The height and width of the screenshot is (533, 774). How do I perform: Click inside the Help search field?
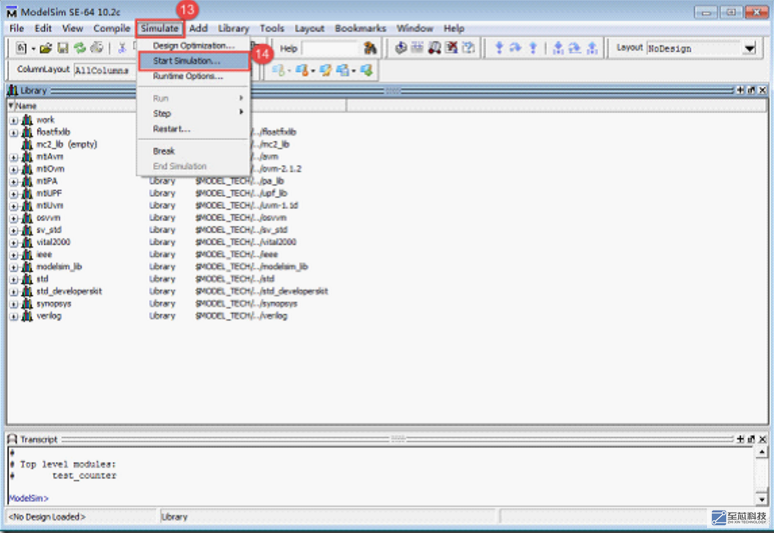[331, 48]
